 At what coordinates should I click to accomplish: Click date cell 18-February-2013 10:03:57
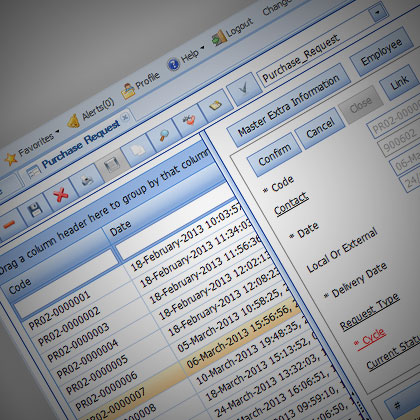coord(187,238)
